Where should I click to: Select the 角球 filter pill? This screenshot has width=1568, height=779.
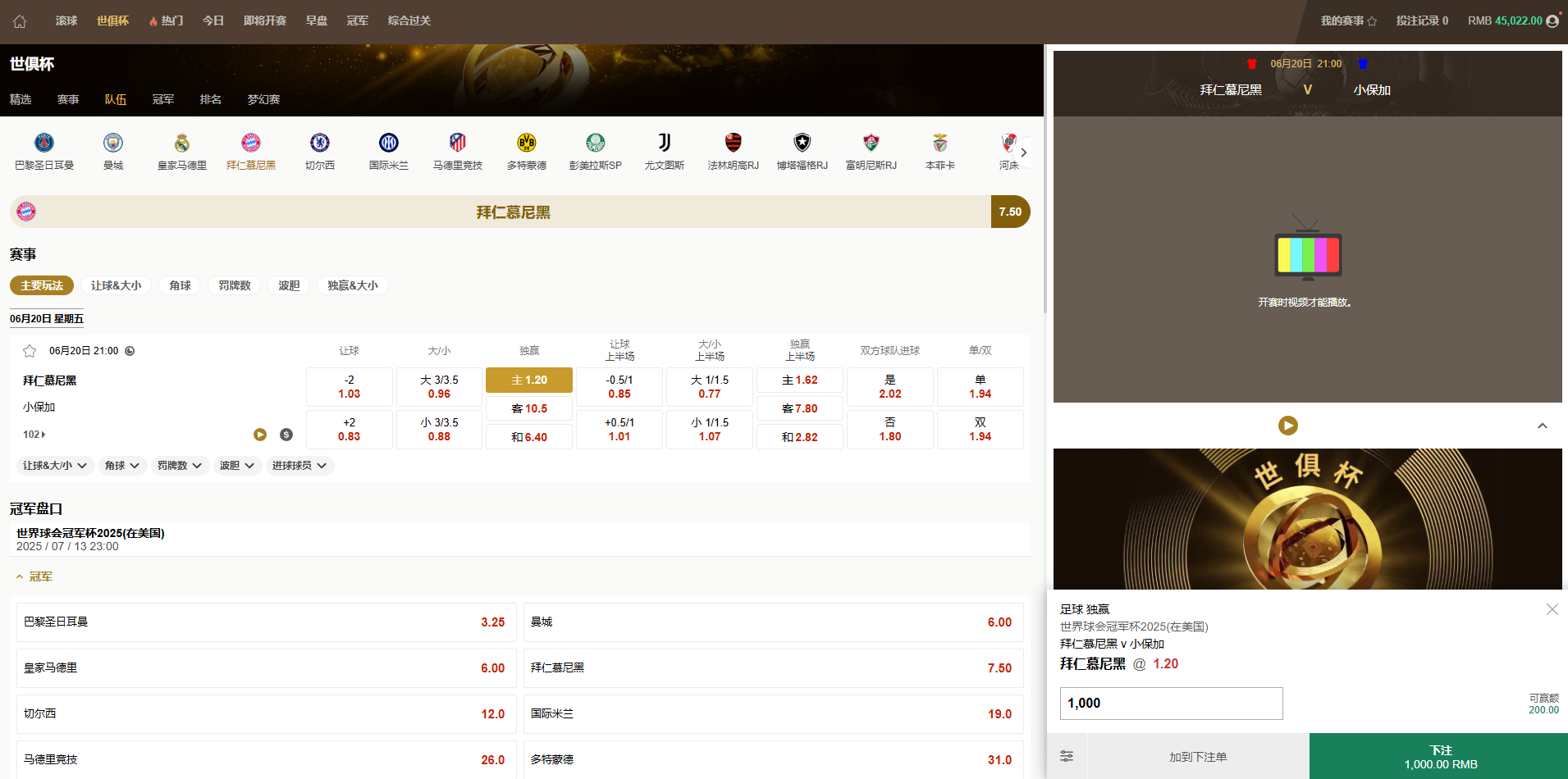[180, 285]
